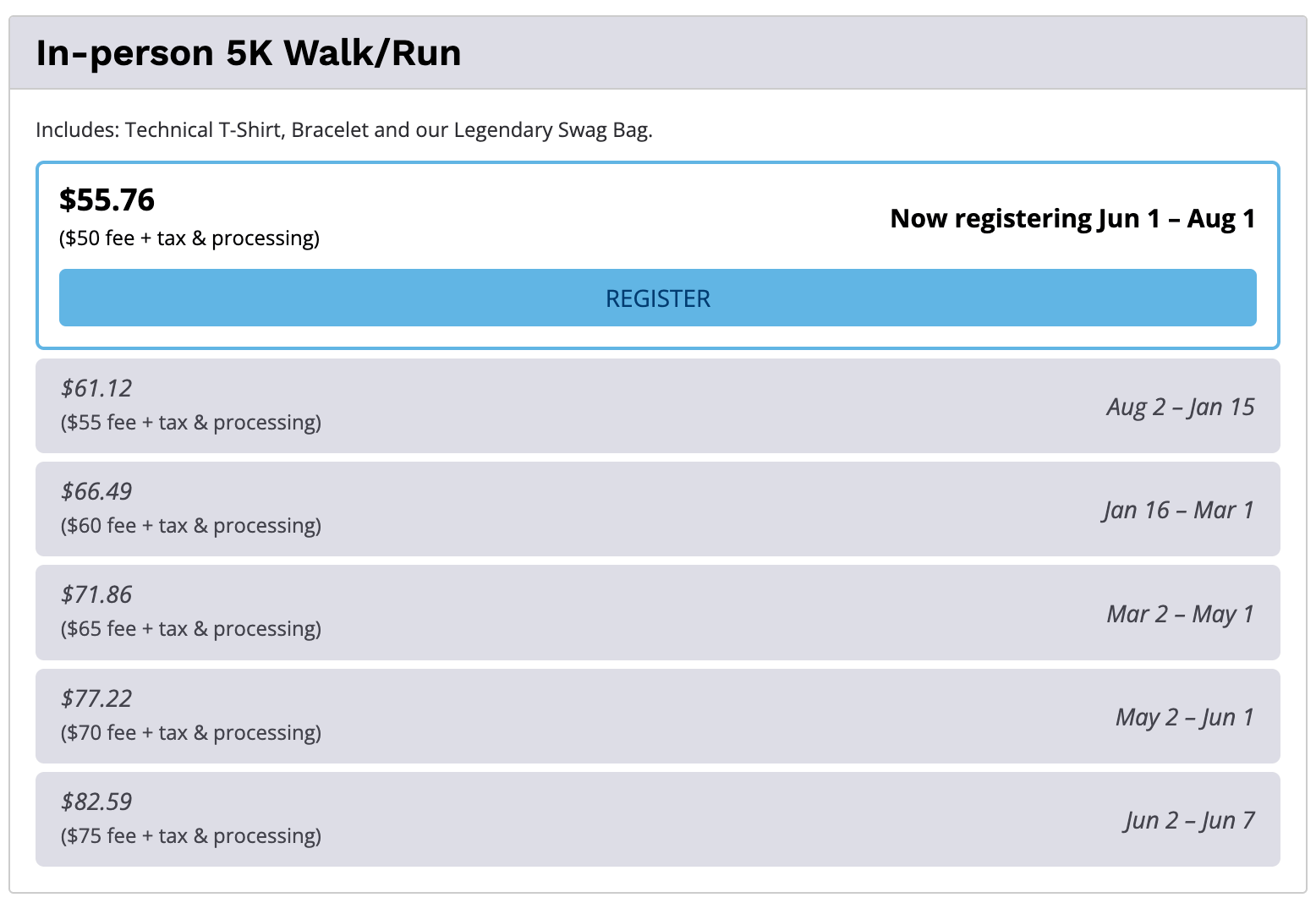This screenshot has height=903, width=1316.
Task: Click the Jan 16 – Mar 1 date range
Action: click(x=1178, y=510)
